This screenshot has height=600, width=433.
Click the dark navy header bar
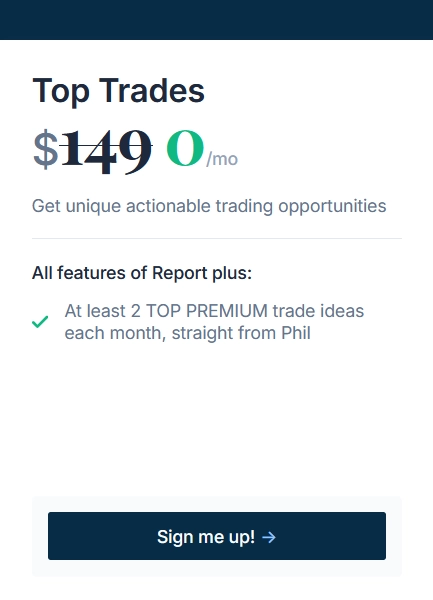click(x=216, y=20)
